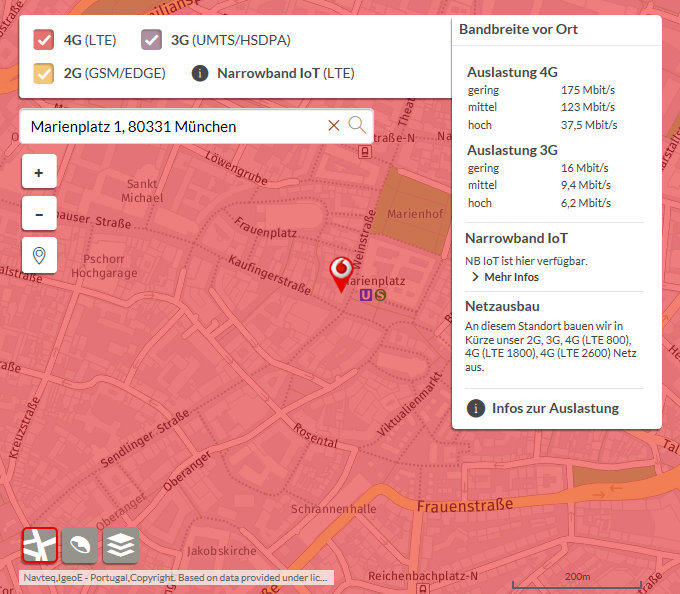Zoom in on the map
The height and width of the screenshot is (594, 680).
tap(39, 172)
